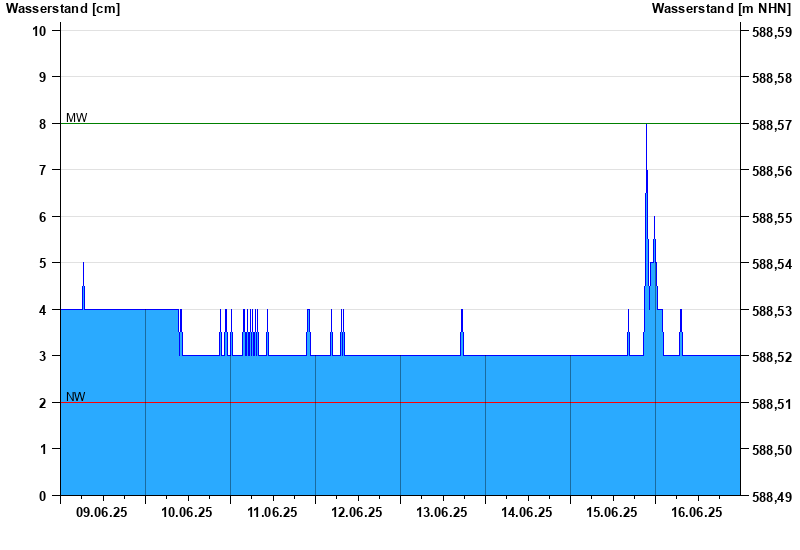Select the 09.06.25 date label
Screen dimensions: 800x550
(x=102, y=512)
